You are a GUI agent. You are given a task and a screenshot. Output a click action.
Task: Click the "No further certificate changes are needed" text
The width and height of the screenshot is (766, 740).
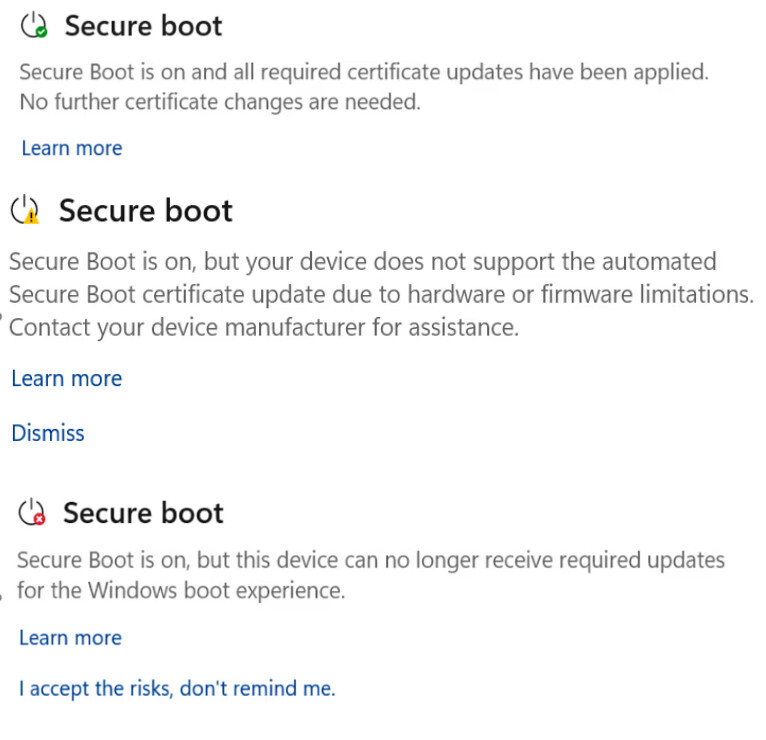click(x=219, y=101)
